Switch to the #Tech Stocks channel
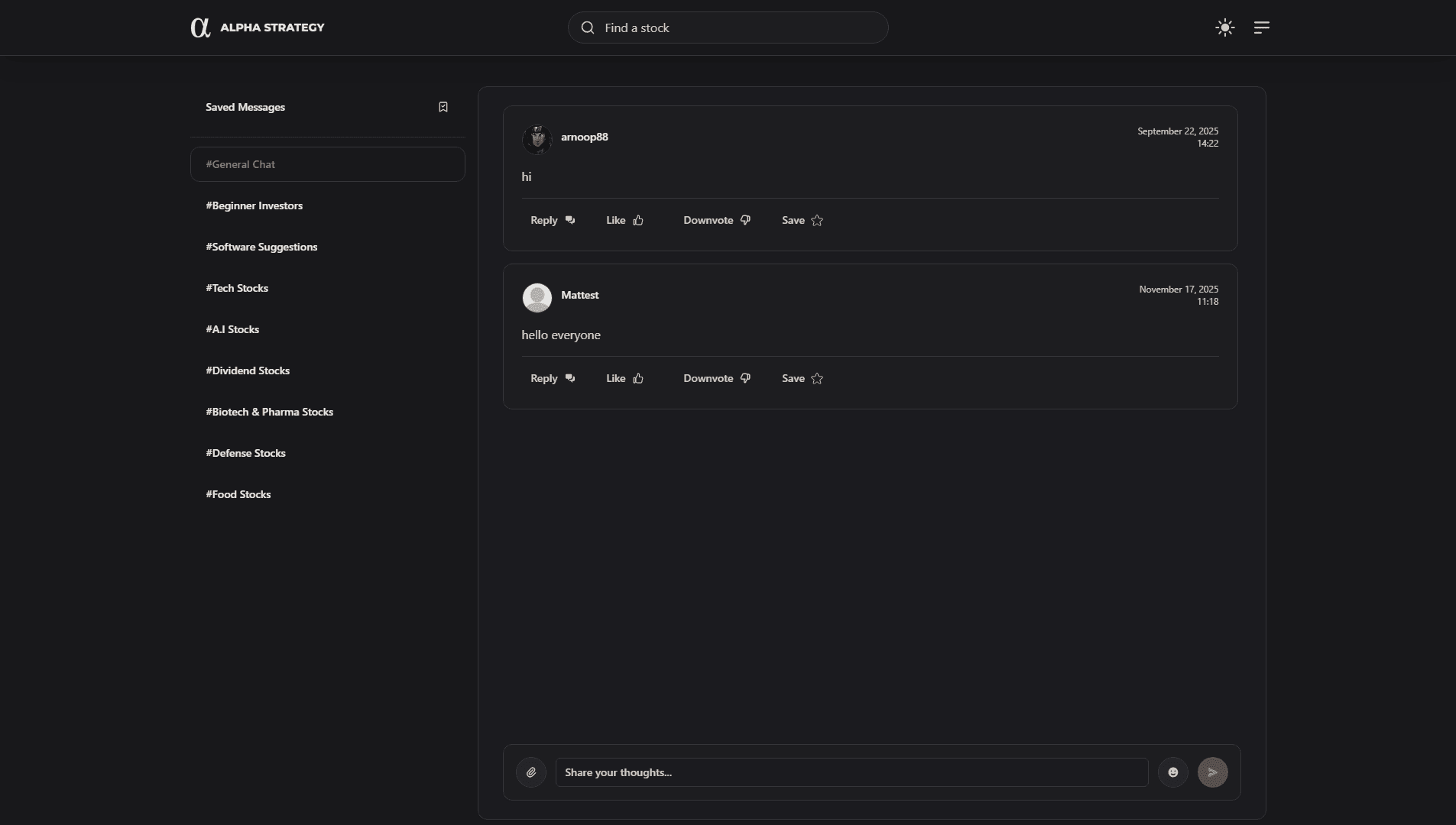The height and width of the screenshot is (825, 1456). [x=237, y=288]
